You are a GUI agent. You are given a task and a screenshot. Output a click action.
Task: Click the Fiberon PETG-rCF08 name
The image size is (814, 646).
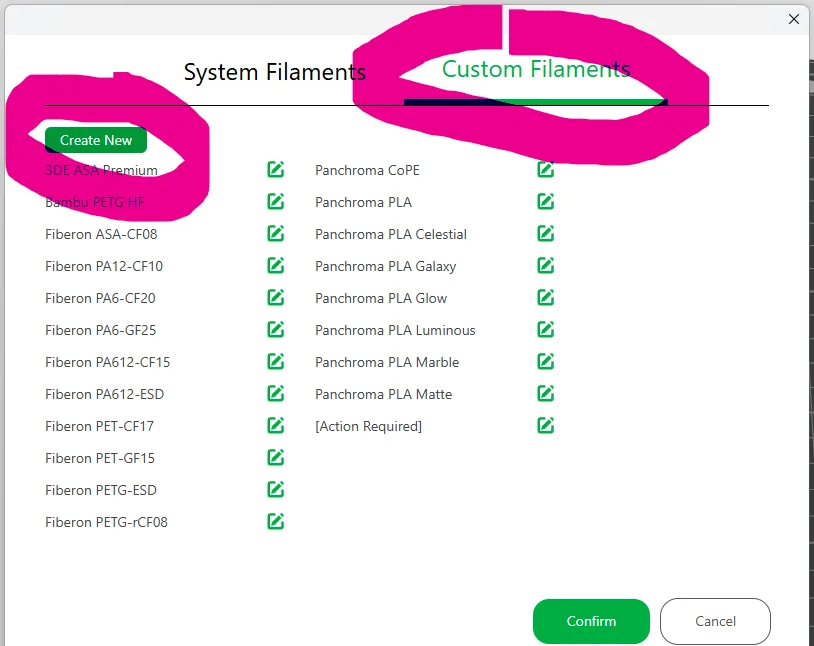tap(106, 522)
